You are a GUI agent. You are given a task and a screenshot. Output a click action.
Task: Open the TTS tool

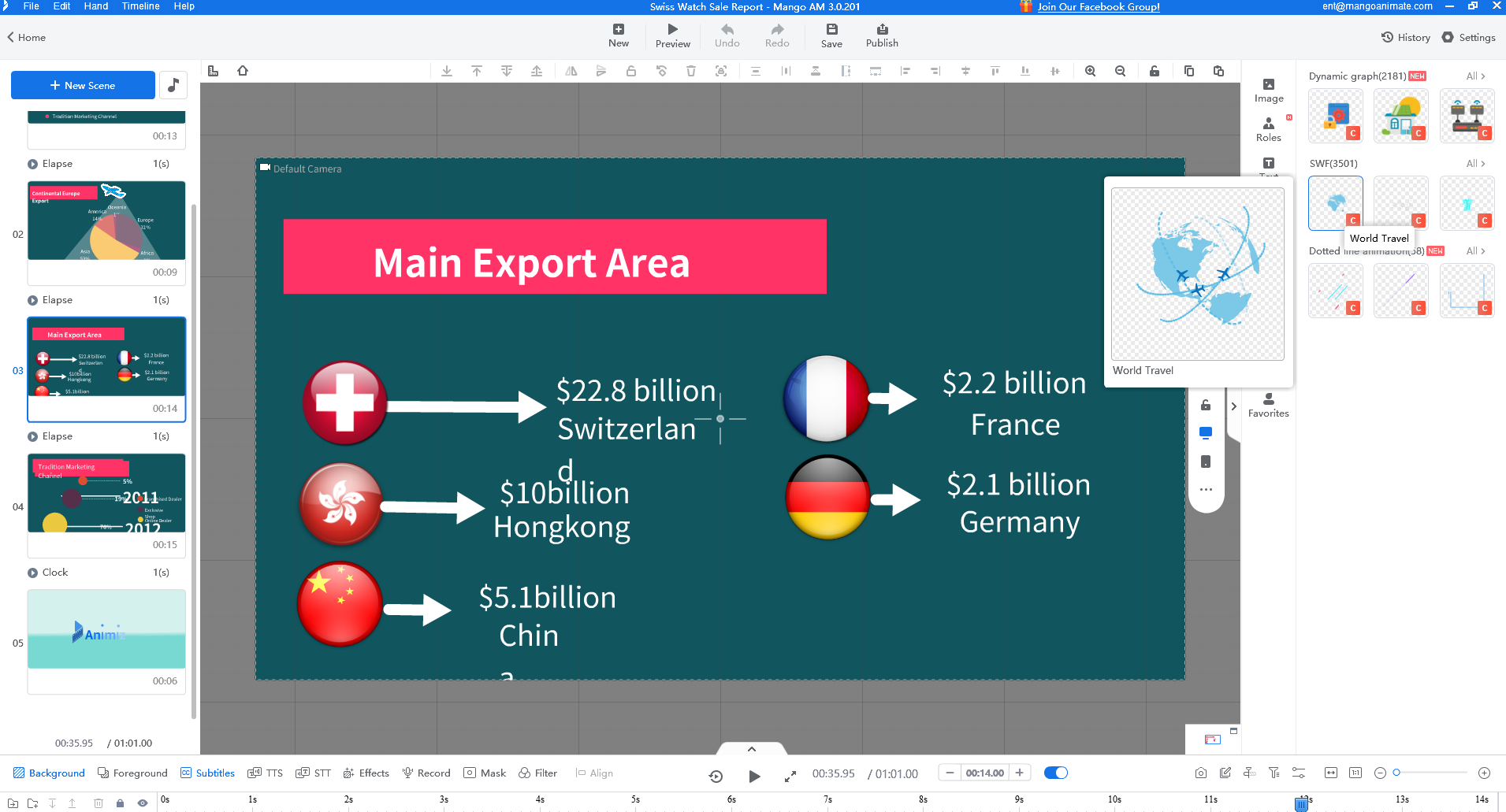(x=265, y=773)
